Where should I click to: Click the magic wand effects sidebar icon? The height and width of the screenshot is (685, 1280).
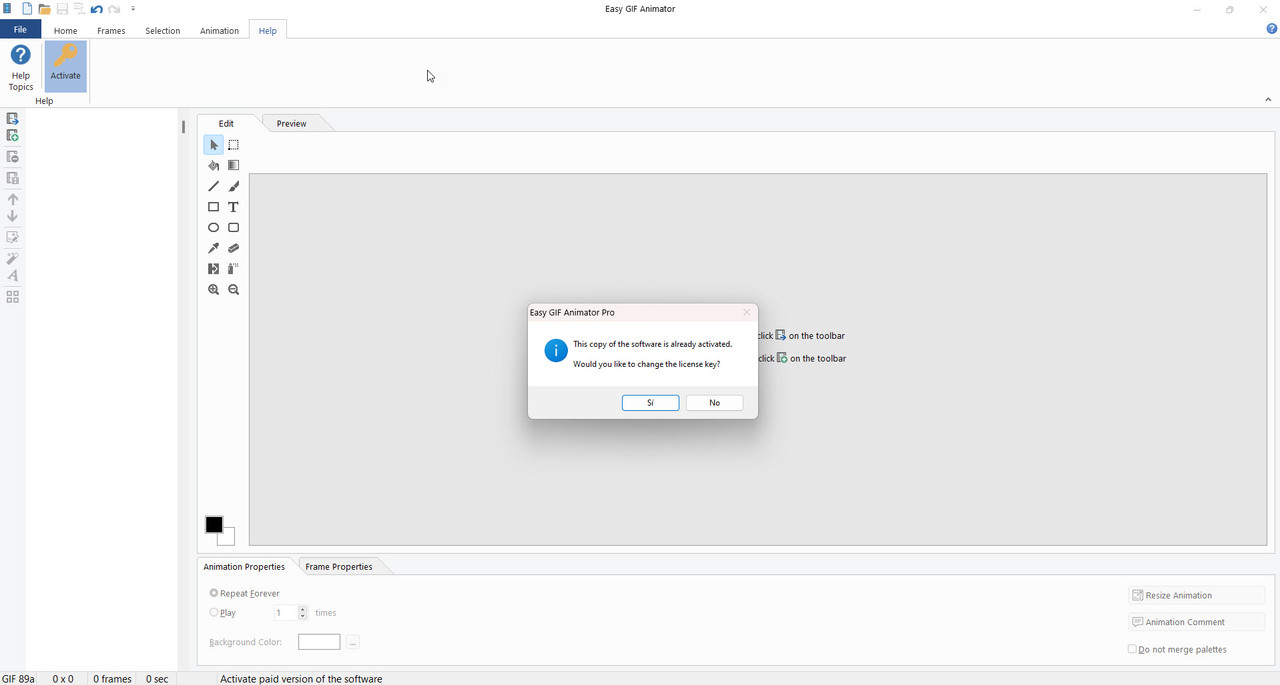point(12,258)
